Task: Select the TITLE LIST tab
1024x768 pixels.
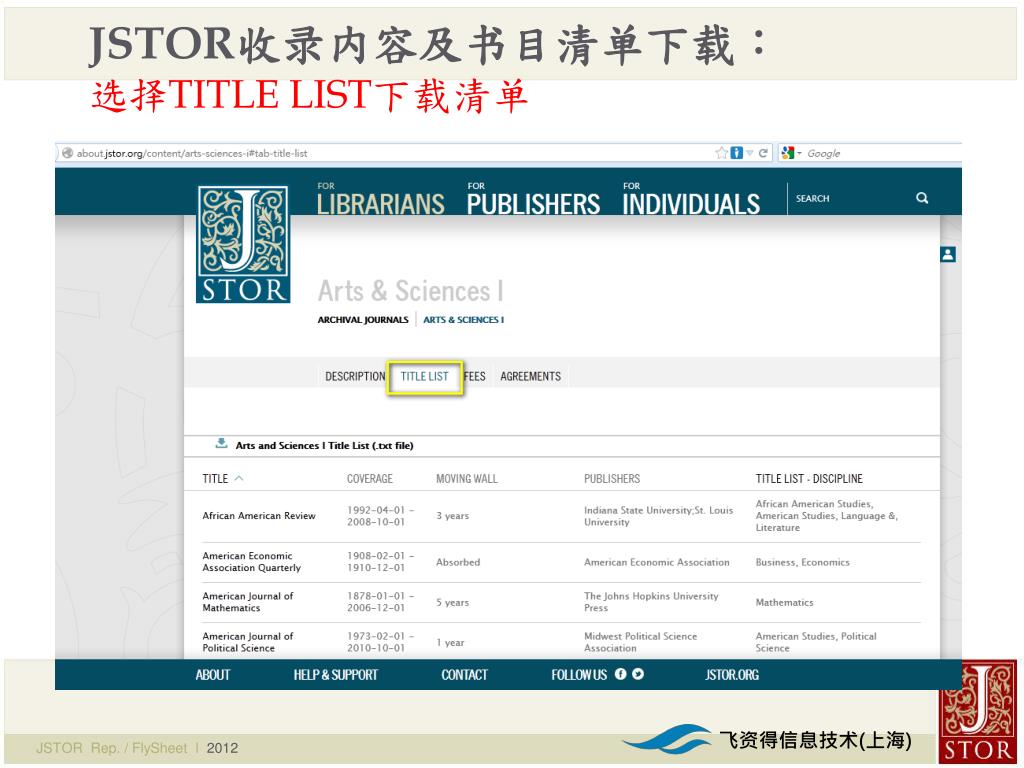Action: (x=424, y=377)
